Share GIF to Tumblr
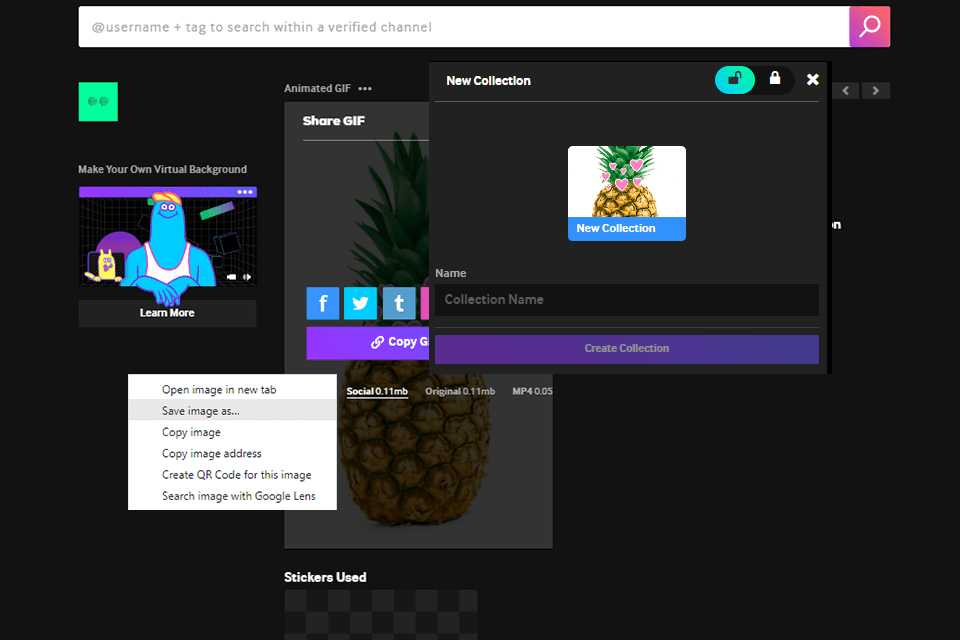960x640 pixels. point(399,303)
